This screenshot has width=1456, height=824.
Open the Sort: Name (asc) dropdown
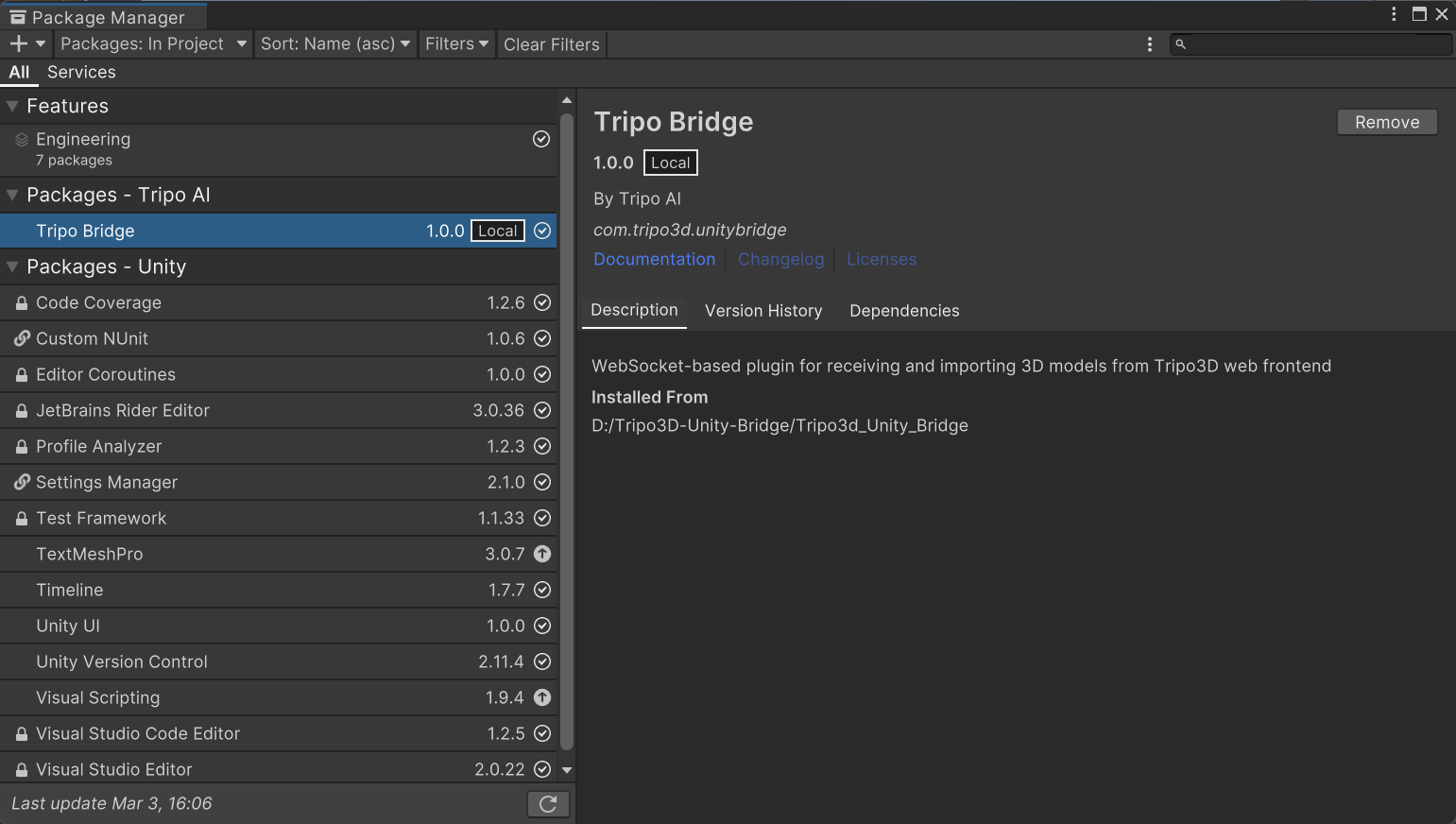pos(334,44)
